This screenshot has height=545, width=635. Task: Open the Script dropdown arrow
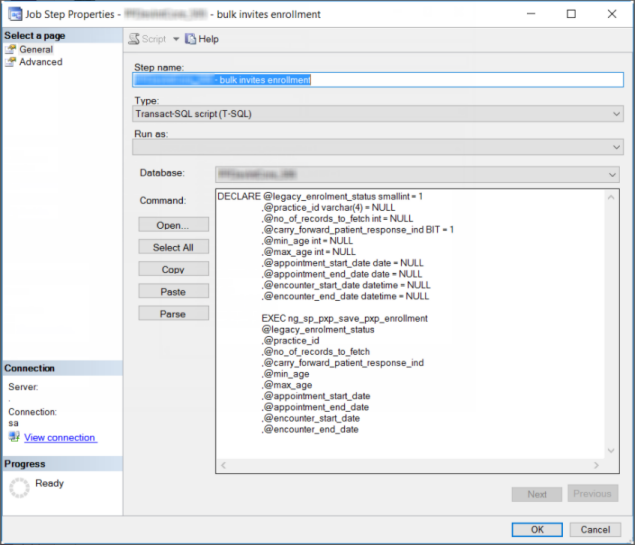coord(176,39)
